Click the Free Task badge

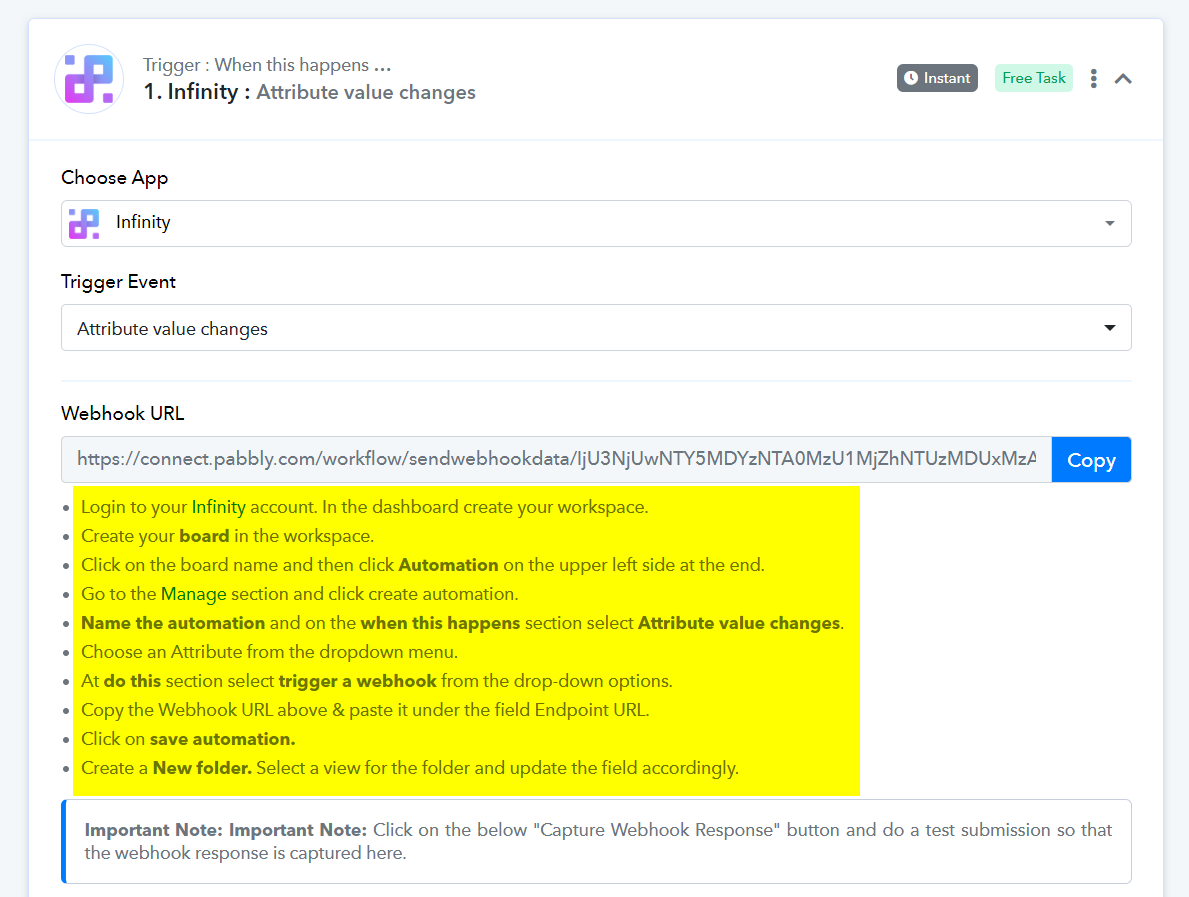pyautogui.click(x=1034, y=78)
